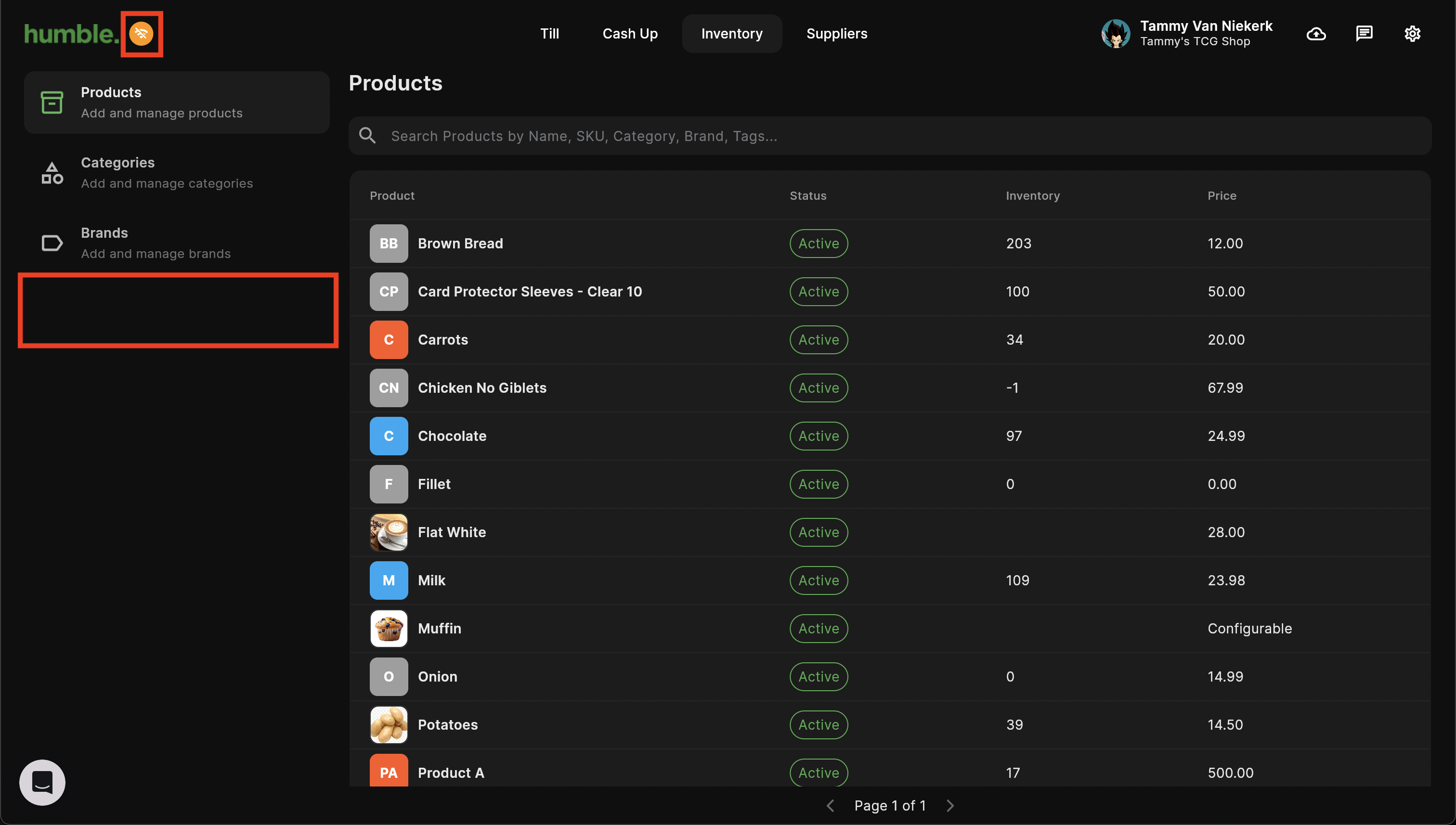Click the Flat White coffee thumbnail
The width and height of the screenshot is (1456, 825).
[389, 532]
